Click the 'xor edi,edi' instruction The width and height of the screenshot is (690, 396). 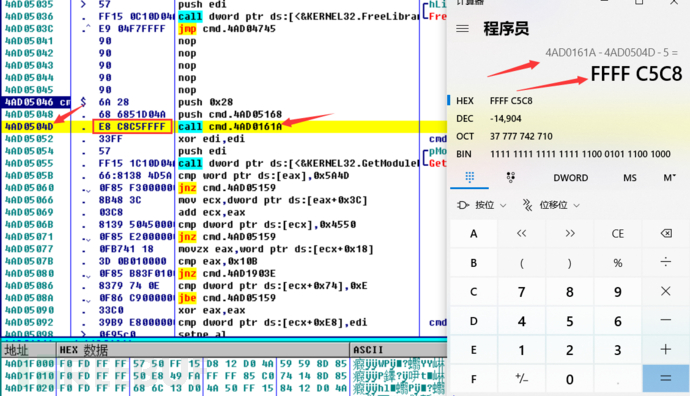click(x=212, y=139)
